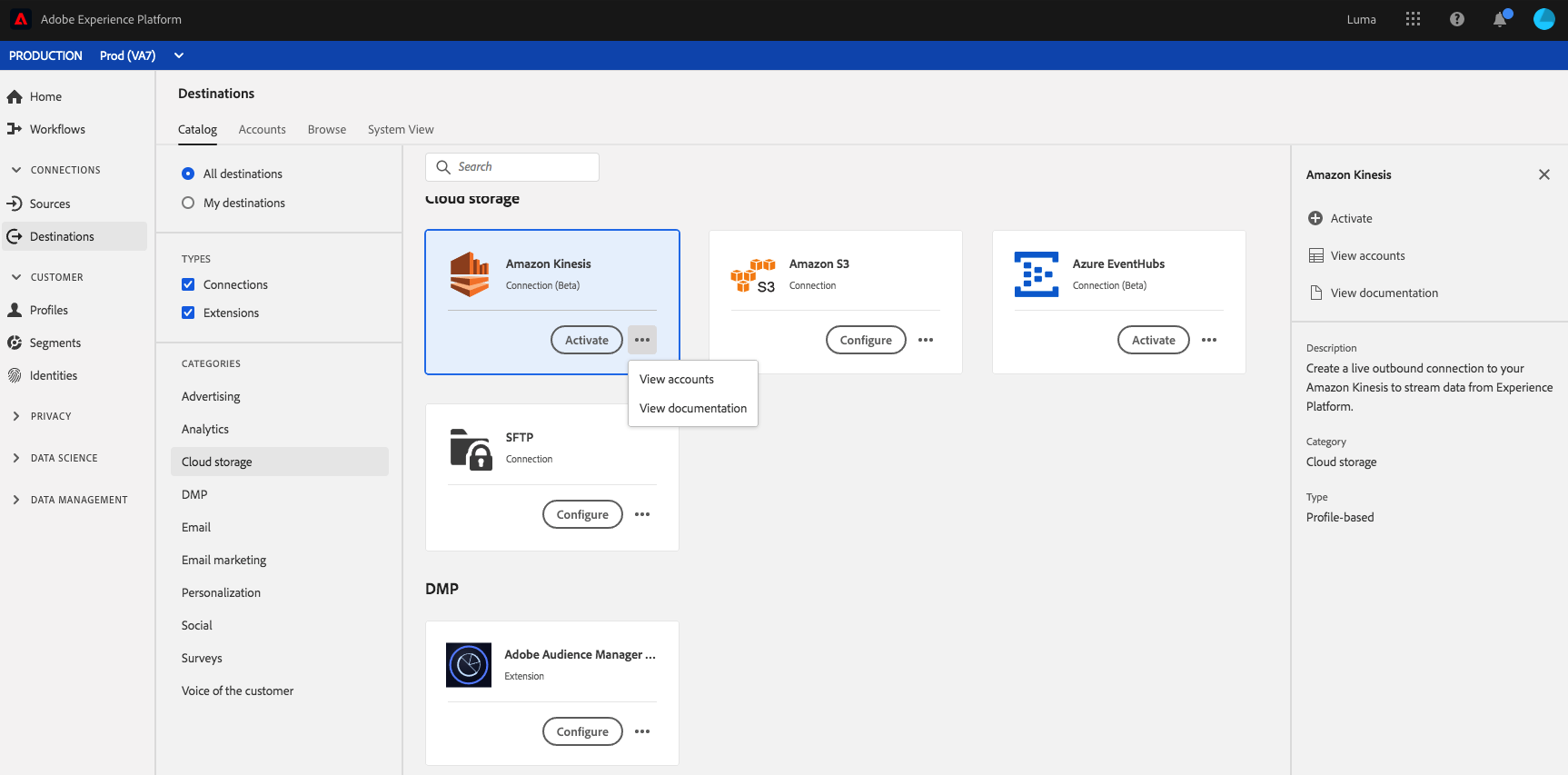Click the Activate plus icon in right panel
1568x775 pixels.
pos(1315,218)
